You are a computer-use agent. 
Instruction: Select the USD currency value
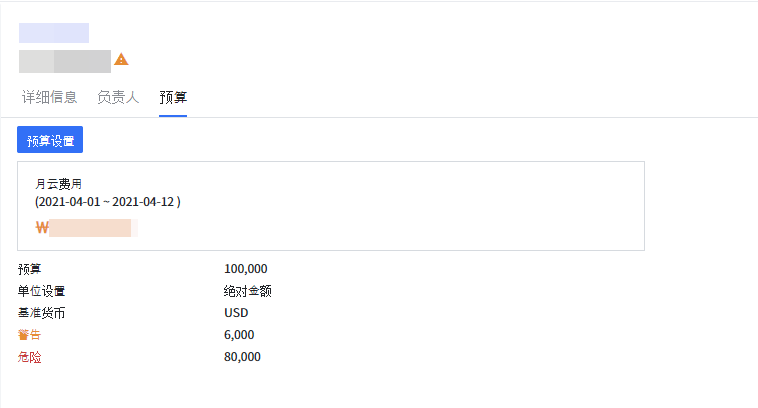pos(236,313)
